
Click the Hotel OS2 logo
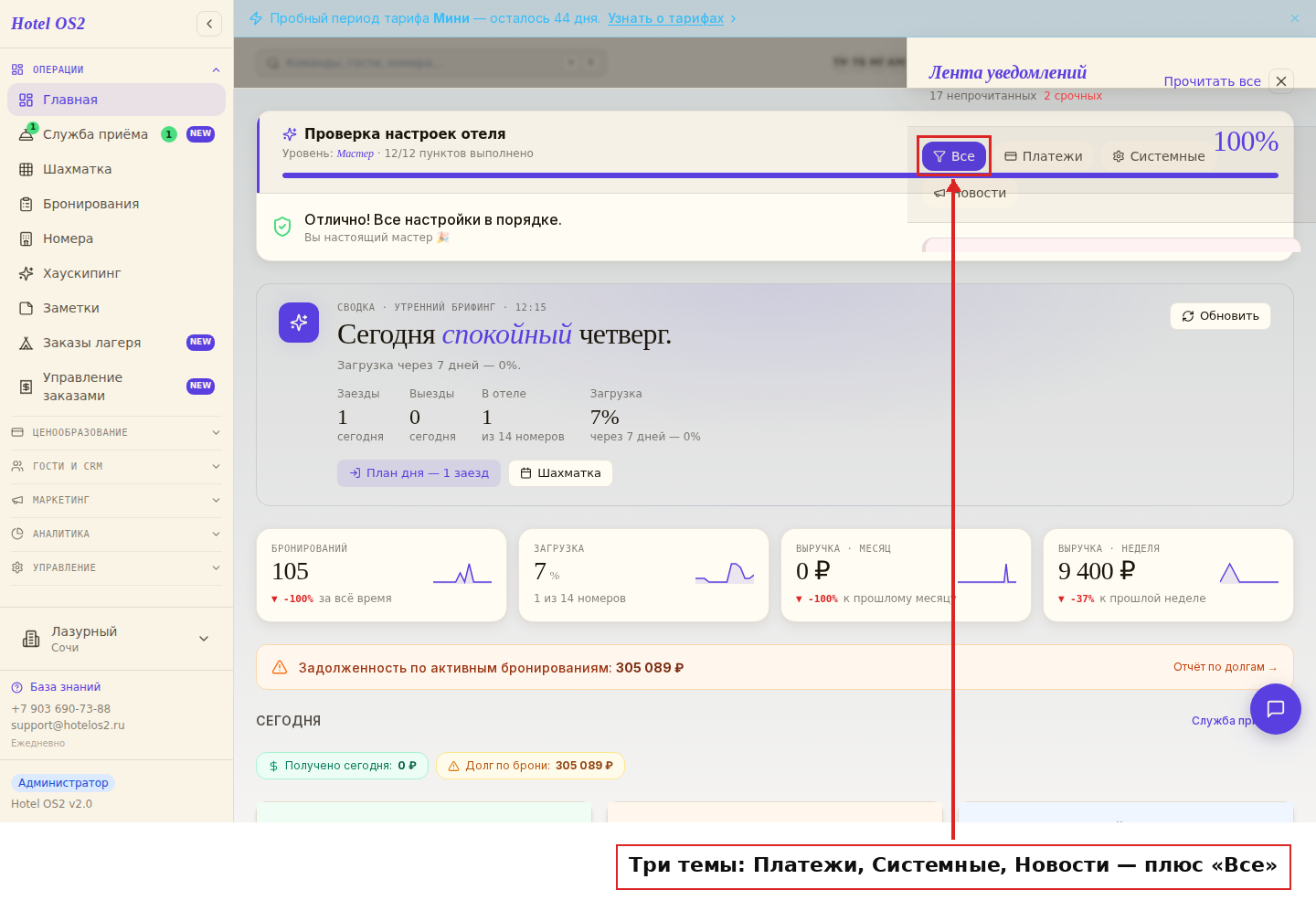pyautogui.click(x=48, y=24)
